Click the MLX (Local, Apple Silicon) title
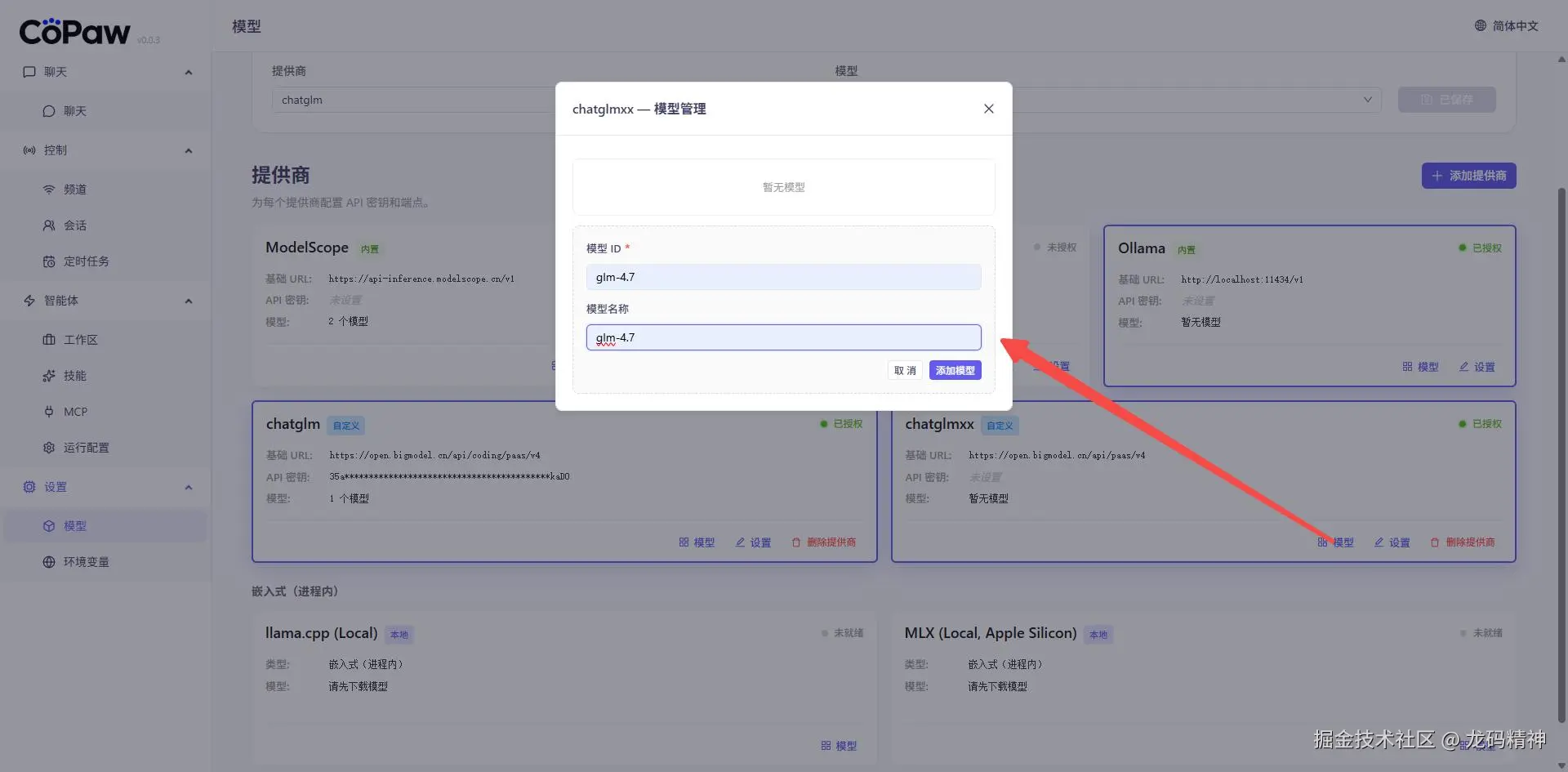 click(x=991, y=633)
